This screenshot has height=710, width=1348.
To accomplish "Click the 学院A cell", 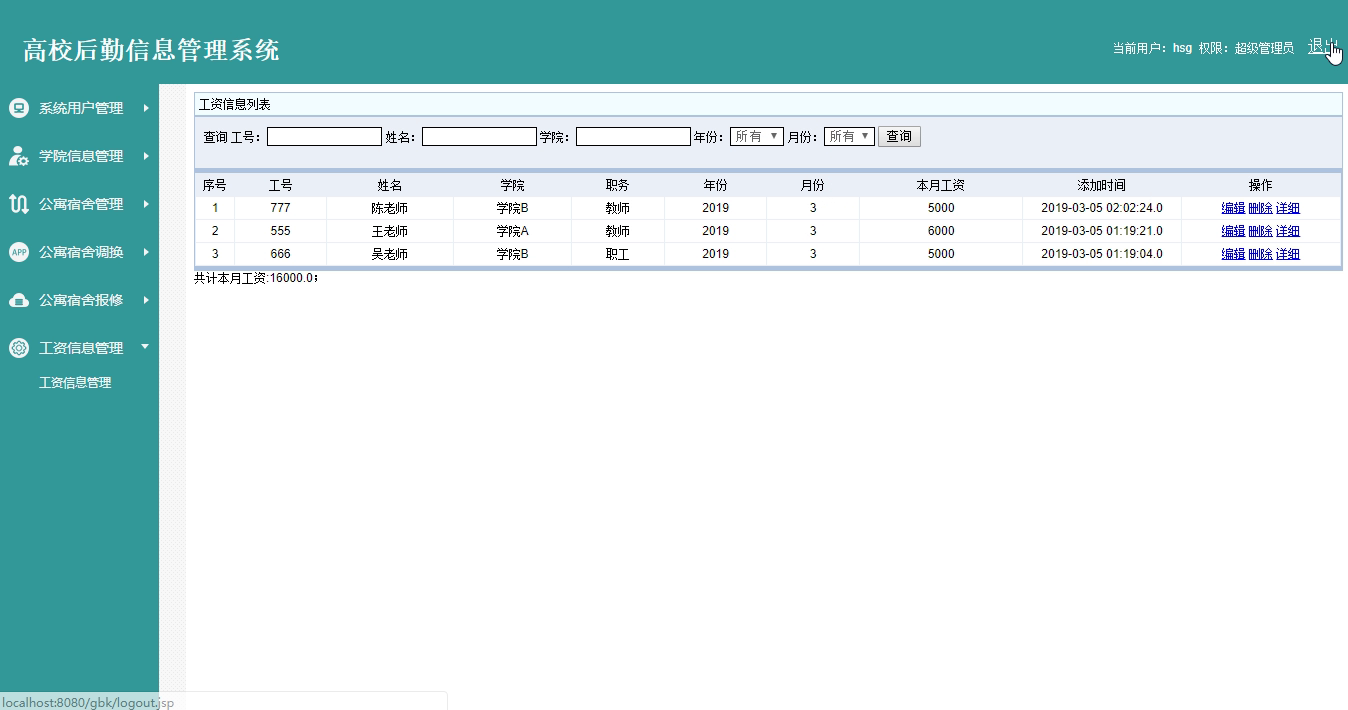I will pos(513,231).
